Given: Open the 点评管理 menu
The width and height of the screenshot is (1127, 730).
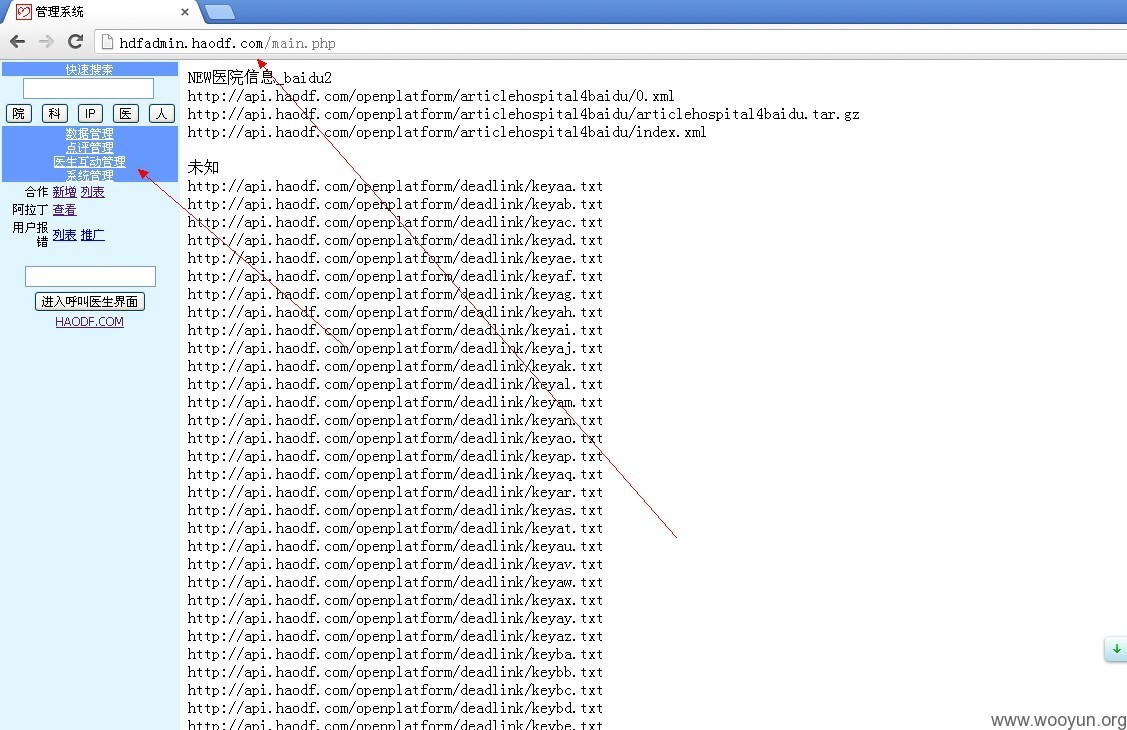Looking at the screenshot, I should (90, 147).
